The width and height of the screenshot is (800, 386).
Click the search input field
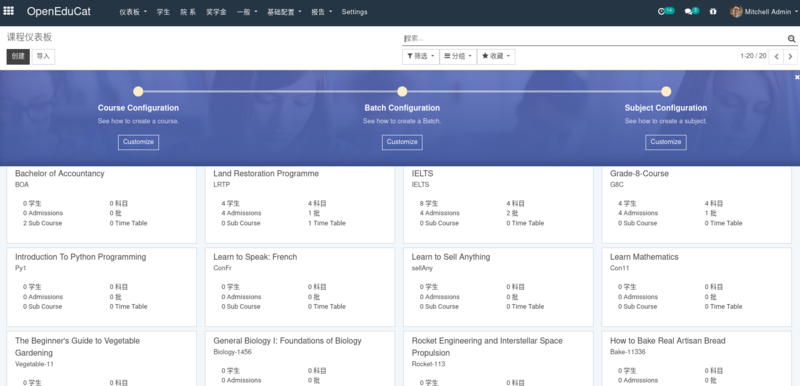coord(594,39)
